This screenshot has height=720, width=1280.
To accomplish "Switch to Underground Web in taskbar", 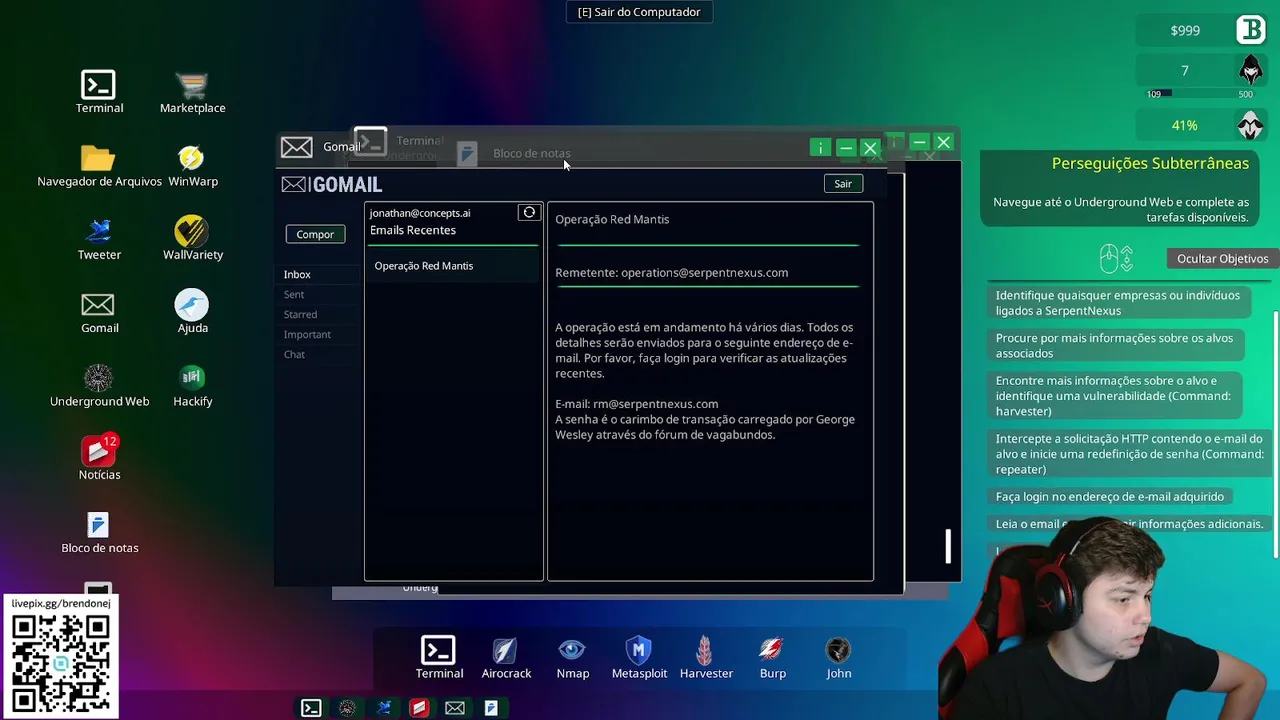I will click(347, 708).
